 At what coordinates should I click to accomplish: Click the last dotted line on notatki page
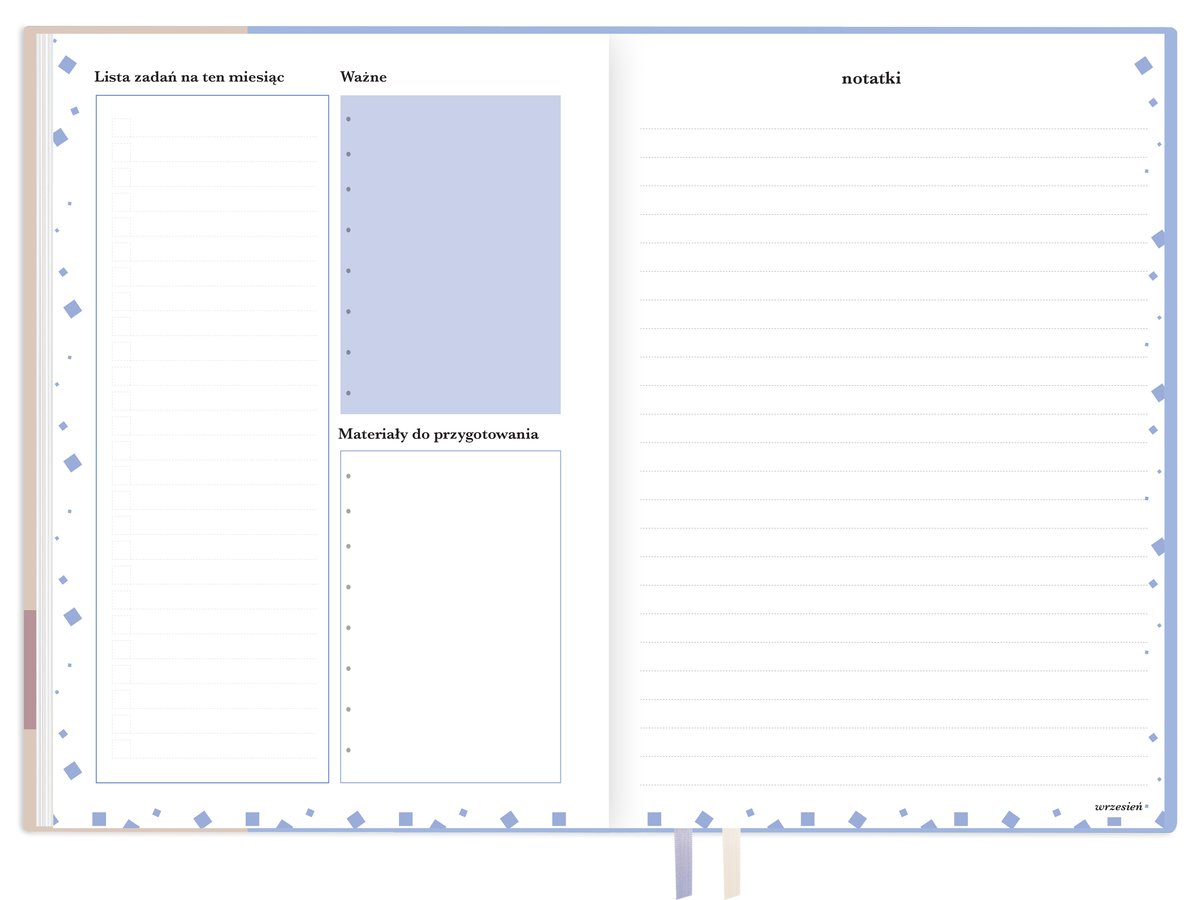[x=893, y=785]
